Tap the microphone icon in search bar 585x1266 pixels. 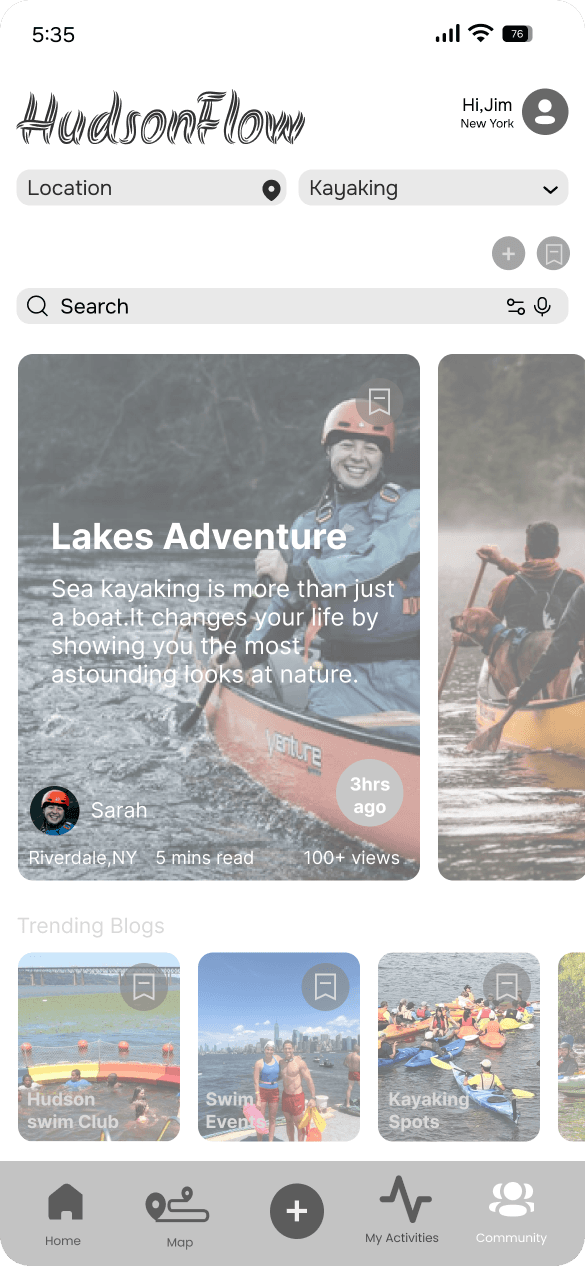[542, 307]
